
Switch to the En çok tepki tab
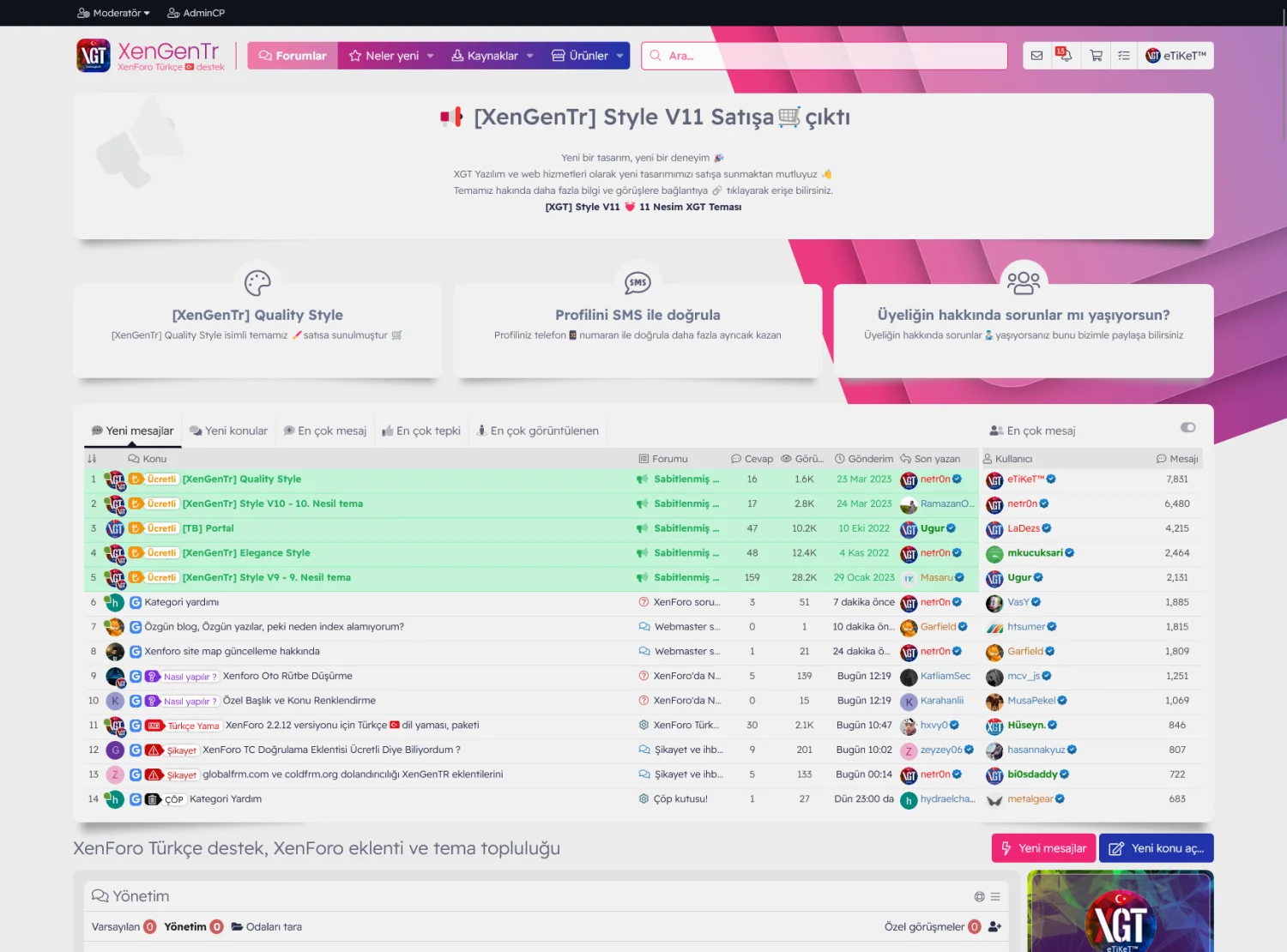[x=421, y=431]
